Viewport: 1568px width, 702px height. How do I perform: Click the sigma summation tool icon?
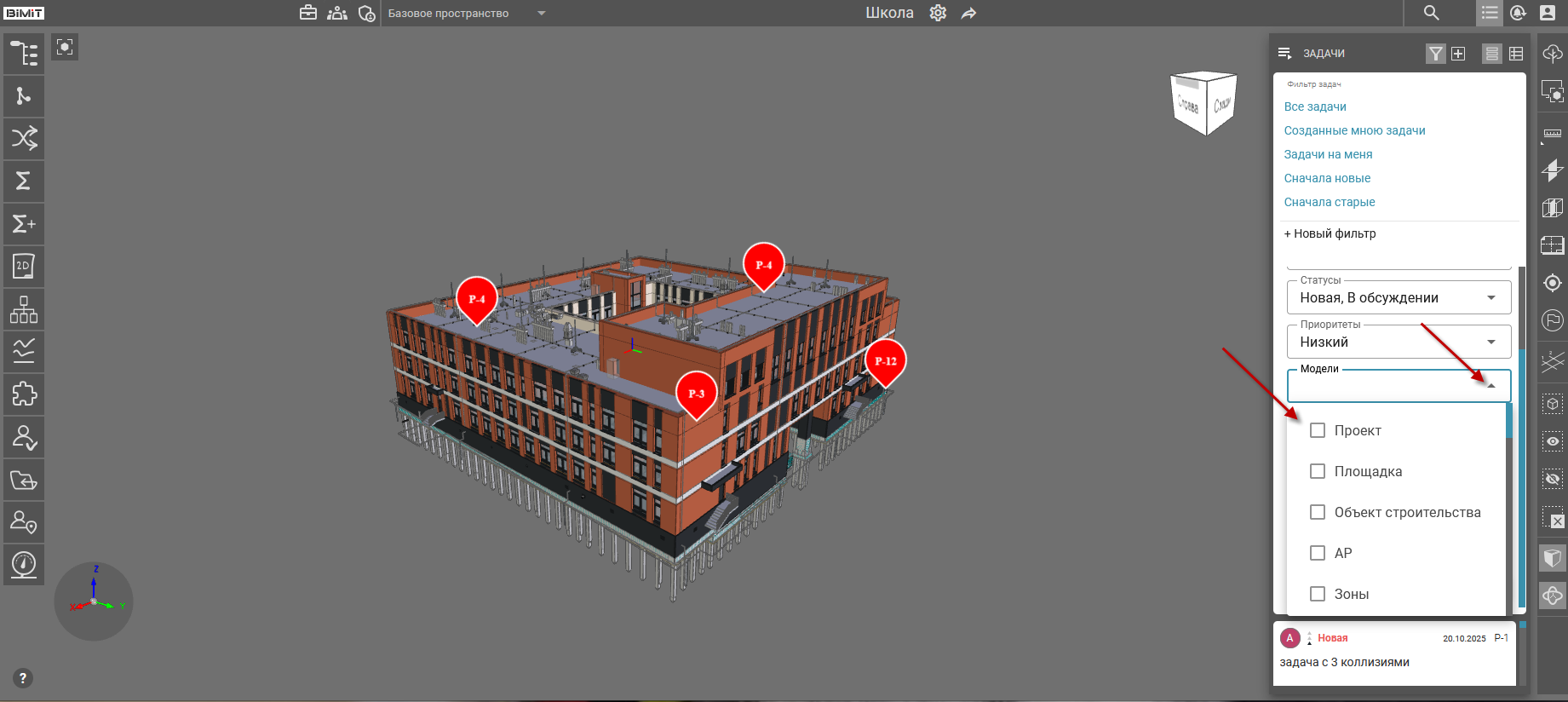[x=24, y=181]
